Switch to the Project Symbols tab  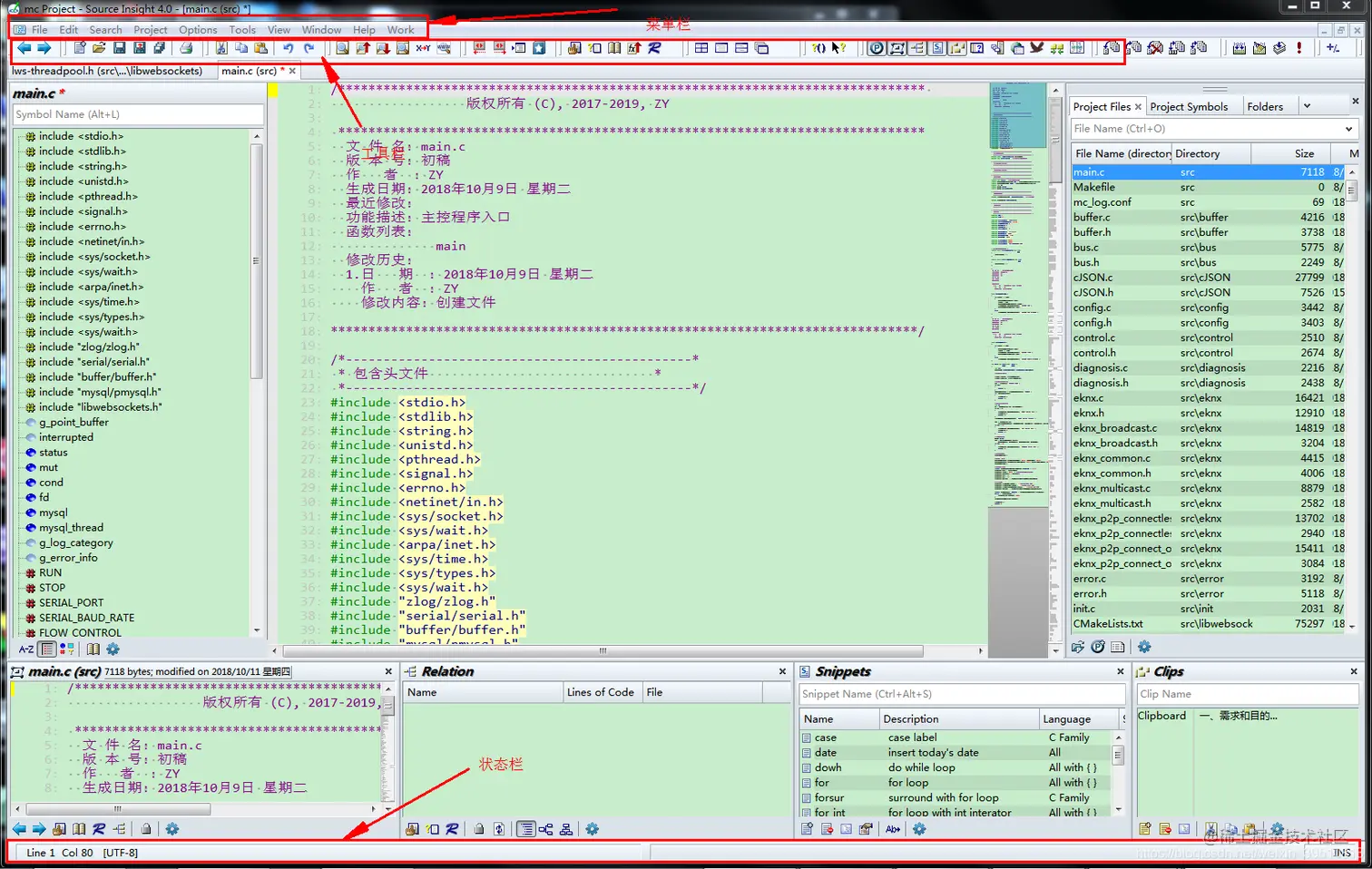(x=1189, y=106)
